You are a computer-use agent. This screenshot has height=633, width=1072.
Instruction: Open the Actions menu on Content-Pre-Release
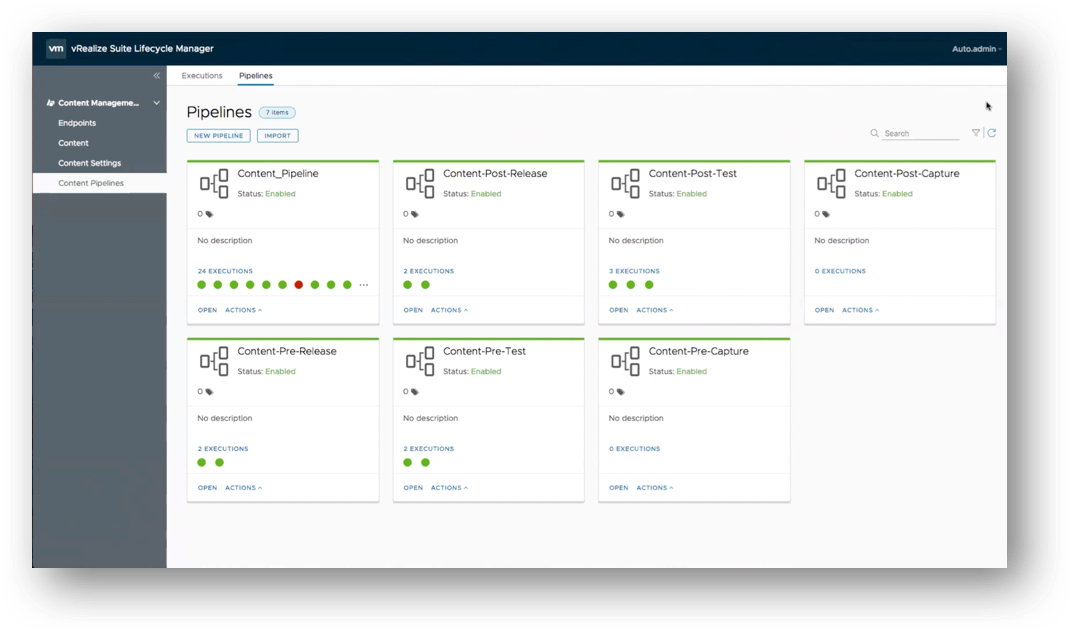pyautogui.click(x=243, y=488)
